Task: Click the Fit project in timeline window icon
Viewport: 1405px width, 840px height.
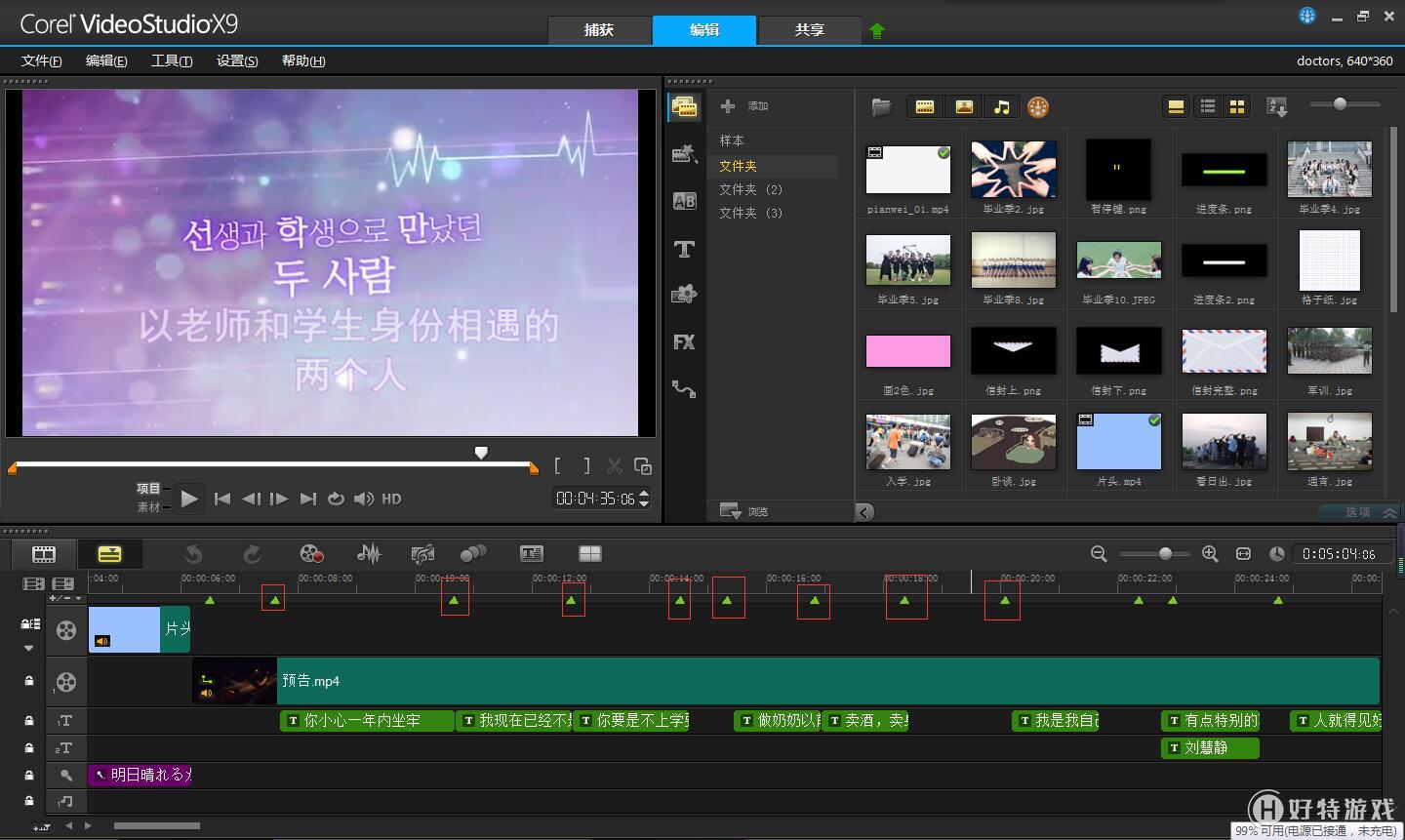Action: [x=1243, y=554]
